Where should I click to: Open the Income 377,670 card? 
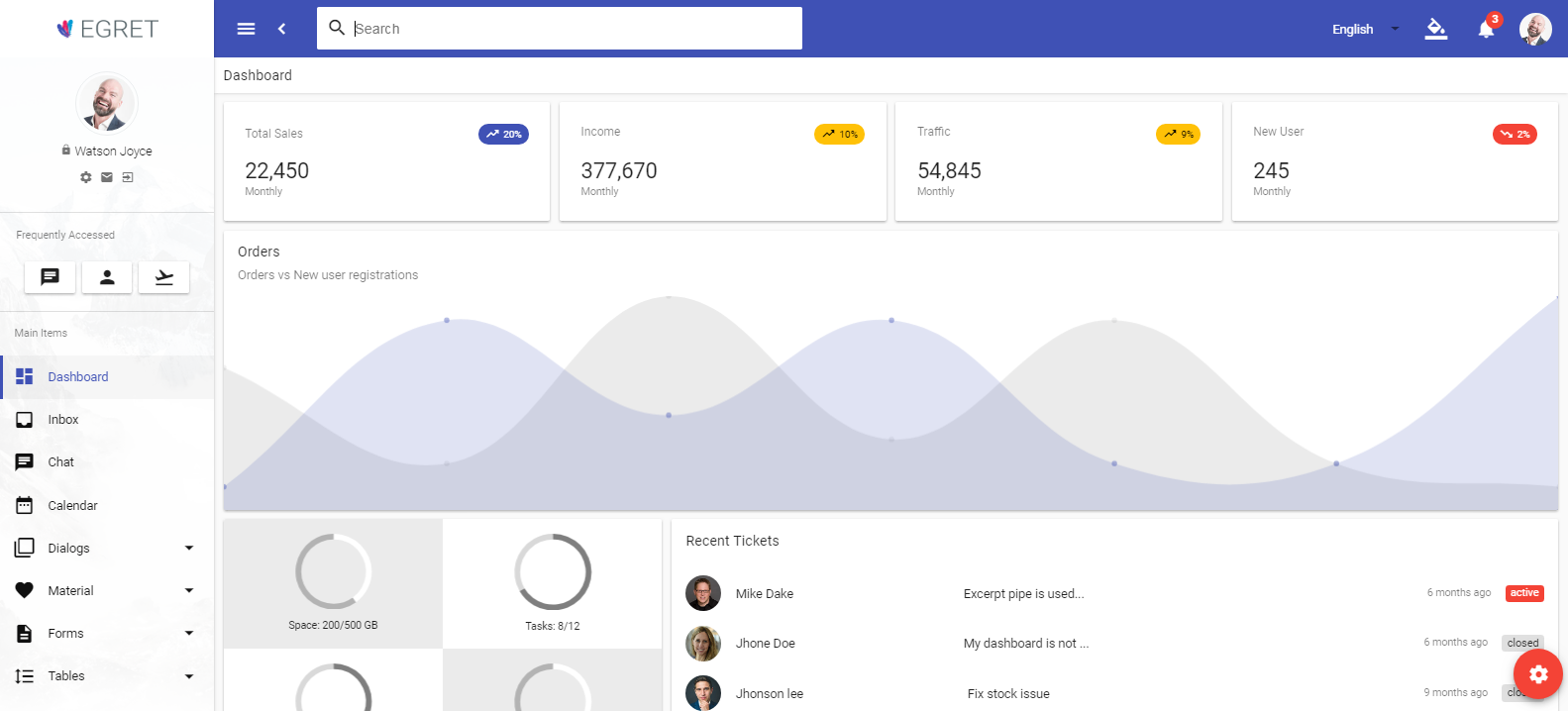pyautogui.click(x=723, y=161)
